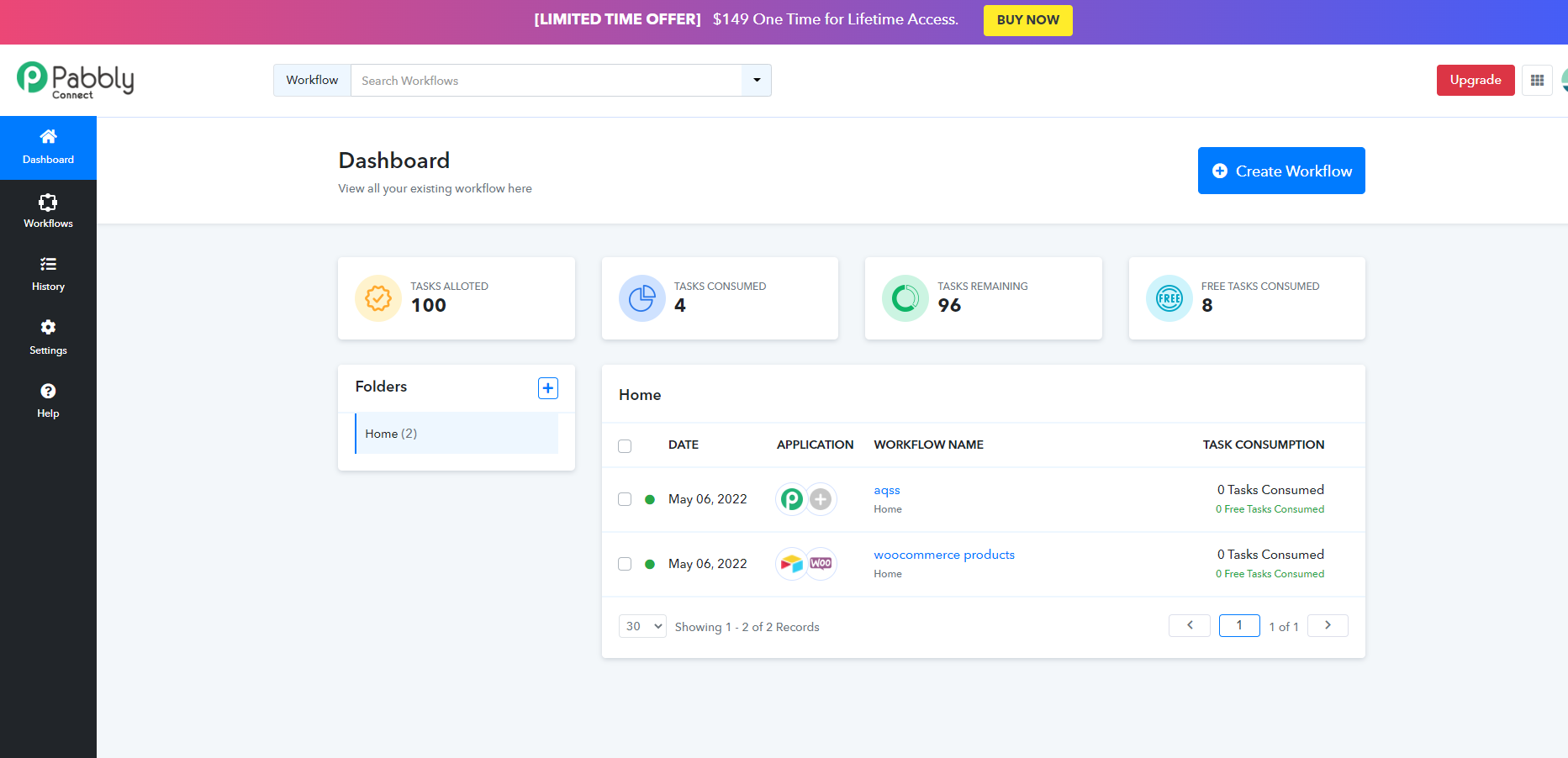Expand the workflow search dropdown arrow
1568x758 pixels.
pos(757,81)
